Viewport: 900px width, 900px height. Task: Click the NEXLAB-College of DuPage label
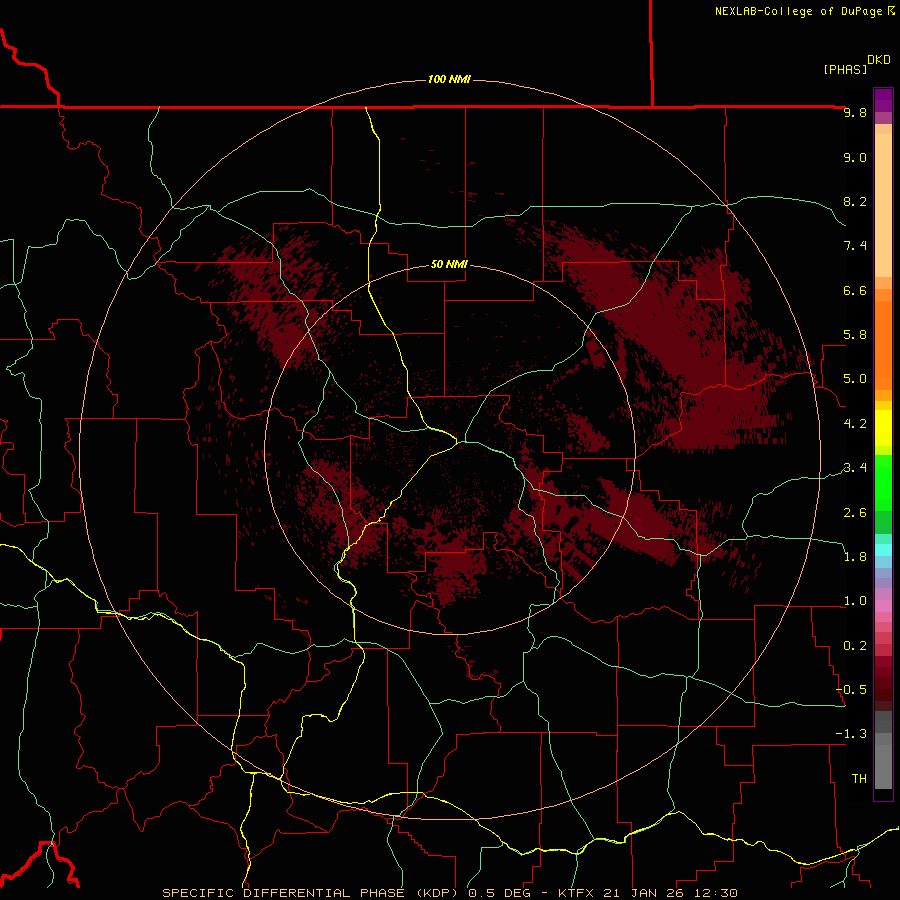[799, 11]
